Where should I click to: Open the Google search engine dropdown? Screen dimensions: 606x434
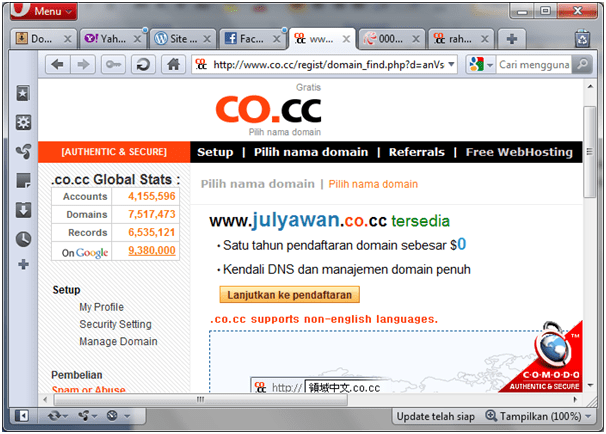pos(479,65)
